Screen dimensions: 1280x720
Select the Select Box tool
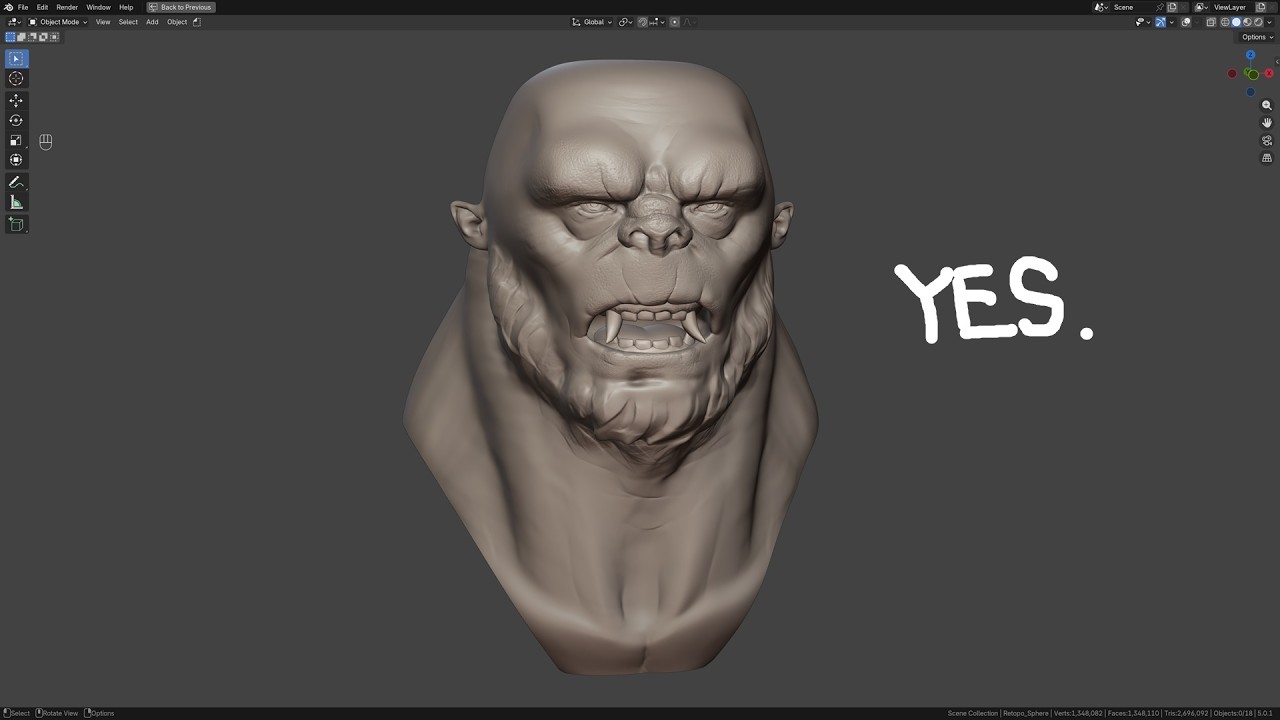click(x=16, y=59)
